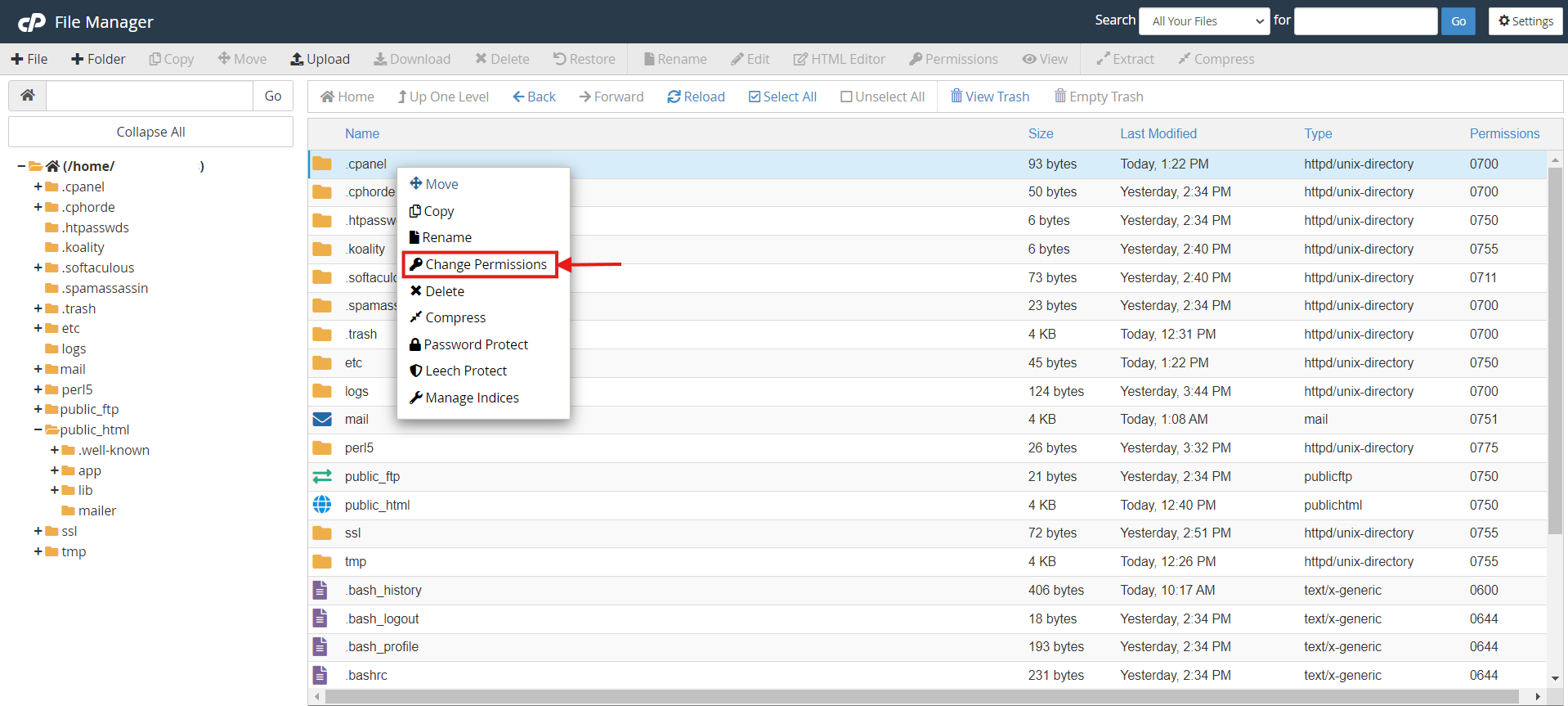
Task: Go Up One Level
Action: 443,97
